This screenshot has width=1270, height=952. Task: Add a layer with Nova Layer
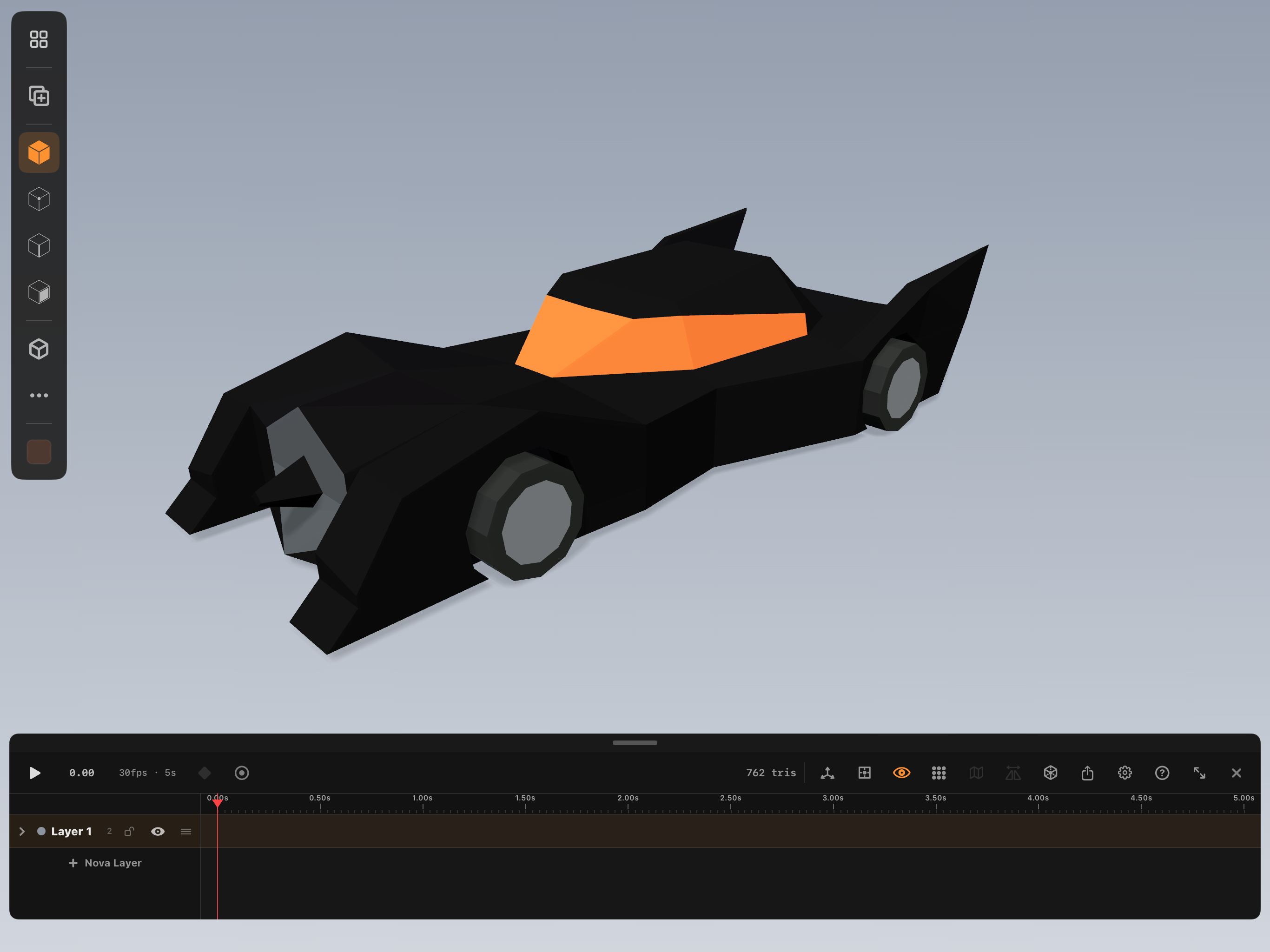[105, 863]
